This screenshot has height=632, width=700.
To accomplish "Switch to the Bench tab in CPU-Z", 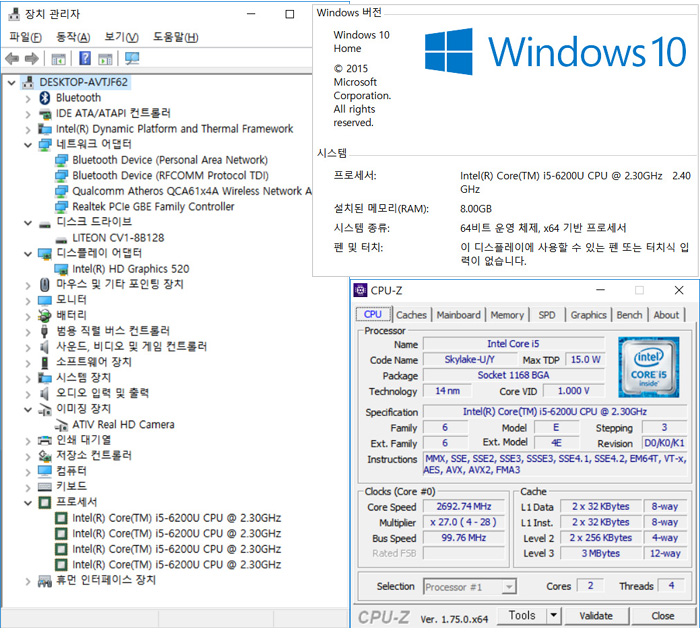I will click(x=629, y=315).
